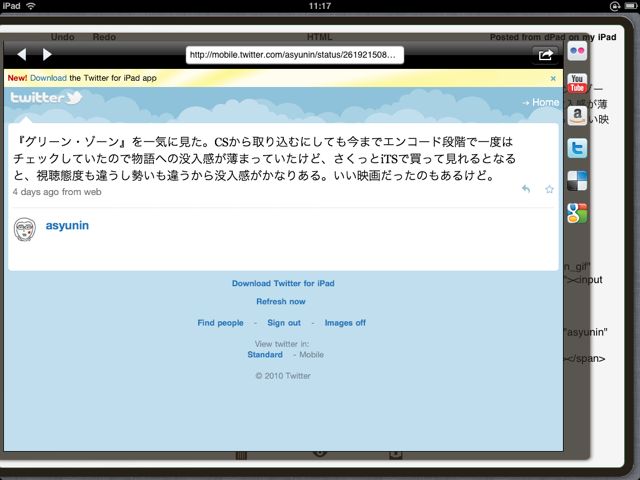Open the Delicious sidebar icon

pyautogui.click(x=577, y=180)
